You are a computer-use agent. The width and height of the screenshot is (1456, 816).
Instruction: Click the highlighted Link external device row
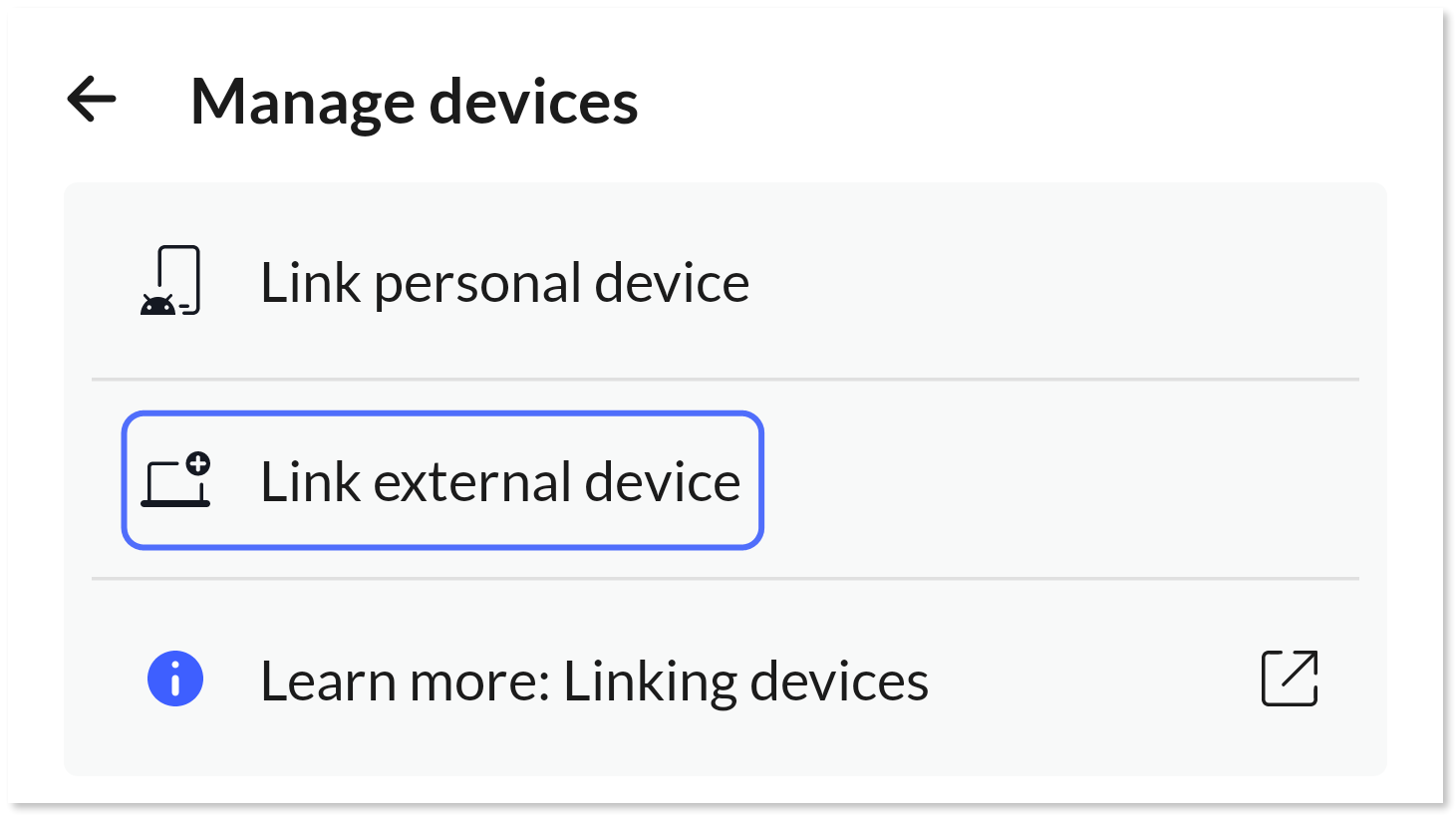pyautogui.click(x=441, y=480)
